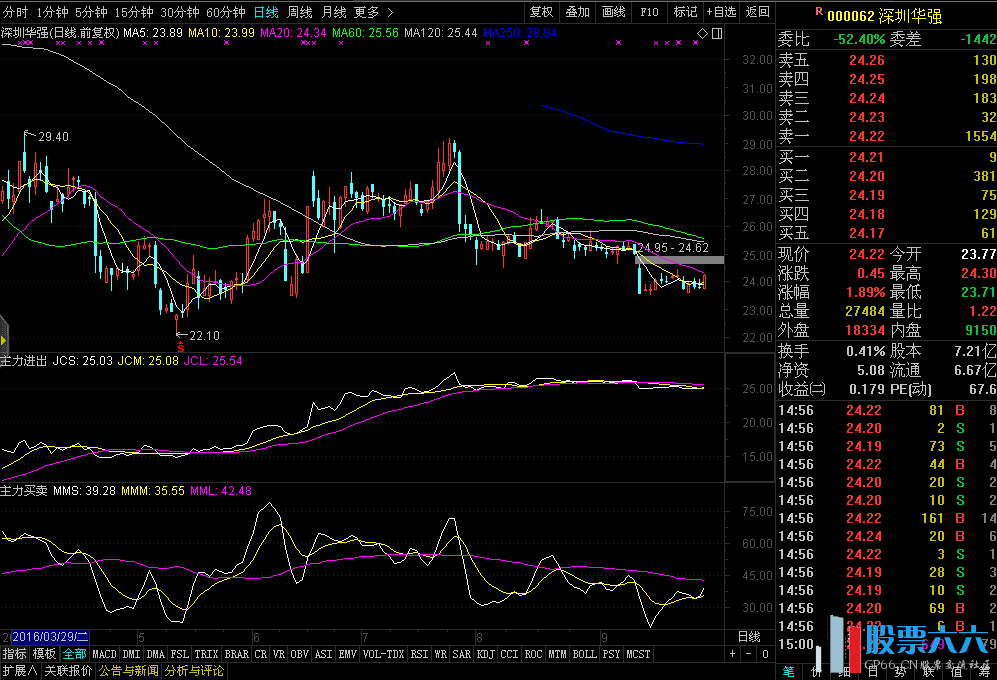Viewport: 997px width, 680px height.
Task: Toggle the 叠加 overlay option
Action: pos(577,12)
